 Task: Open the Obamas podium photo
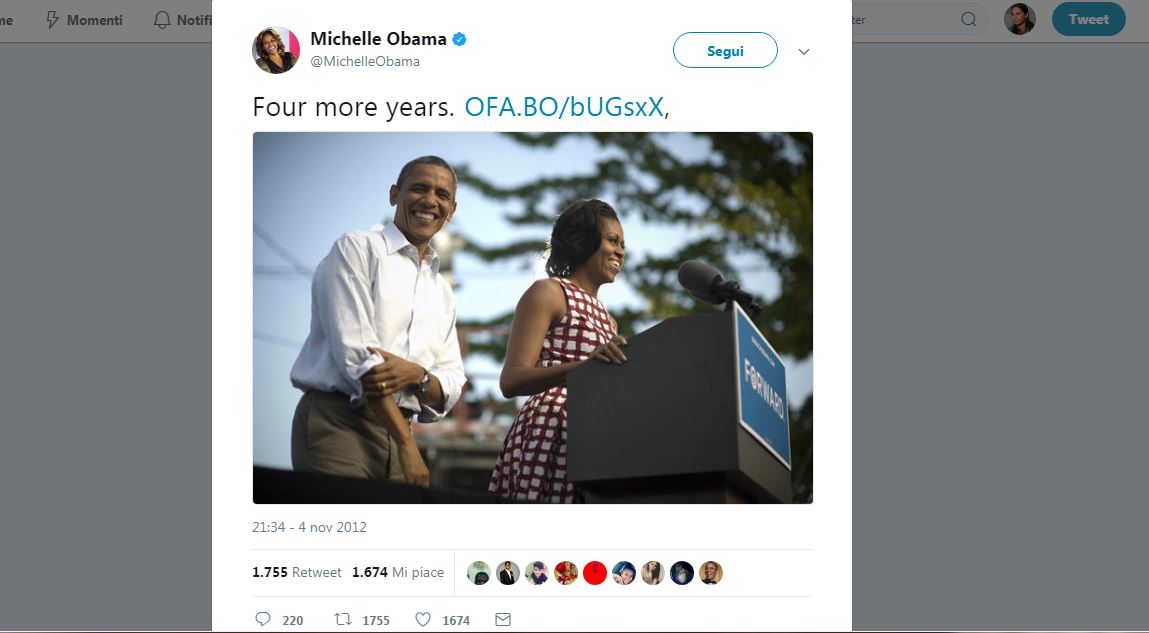[532, 318]
